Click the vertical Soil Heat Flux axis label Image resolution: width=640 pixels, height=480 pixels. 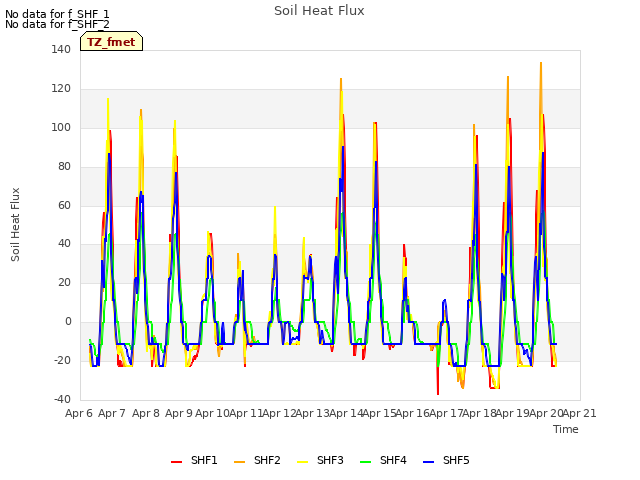tap(15, 224)
